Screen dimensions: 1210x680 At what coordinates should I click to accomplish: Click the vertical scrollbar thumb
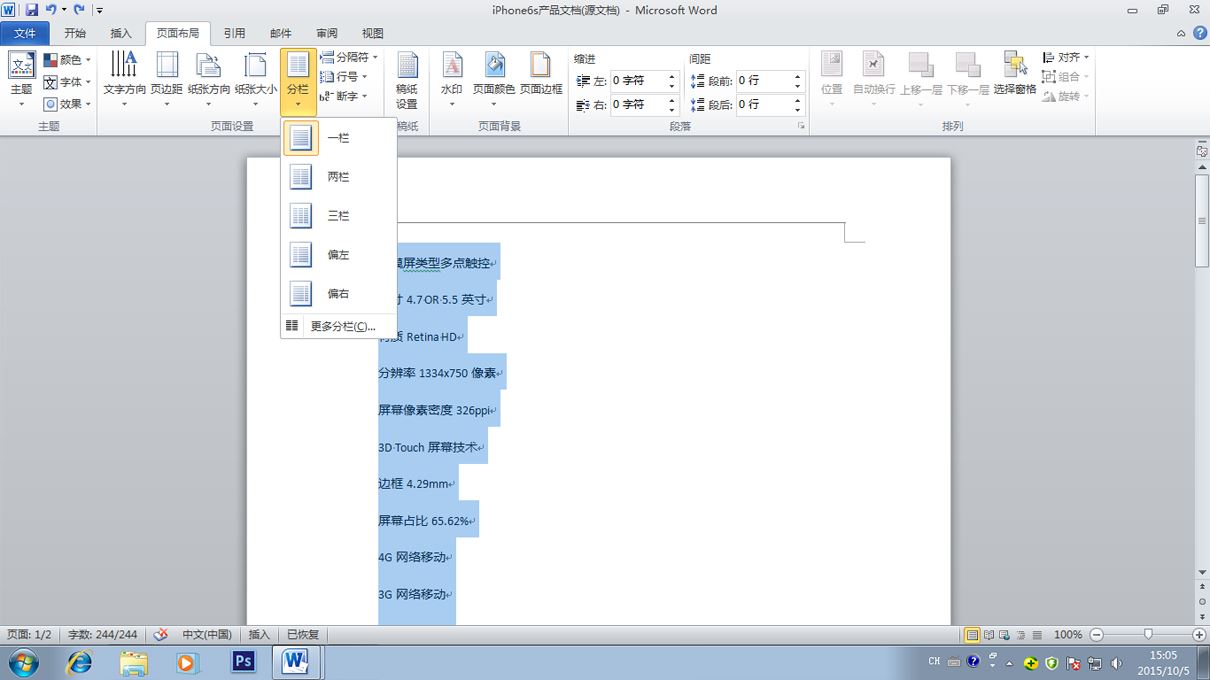tap(1202, 220)
